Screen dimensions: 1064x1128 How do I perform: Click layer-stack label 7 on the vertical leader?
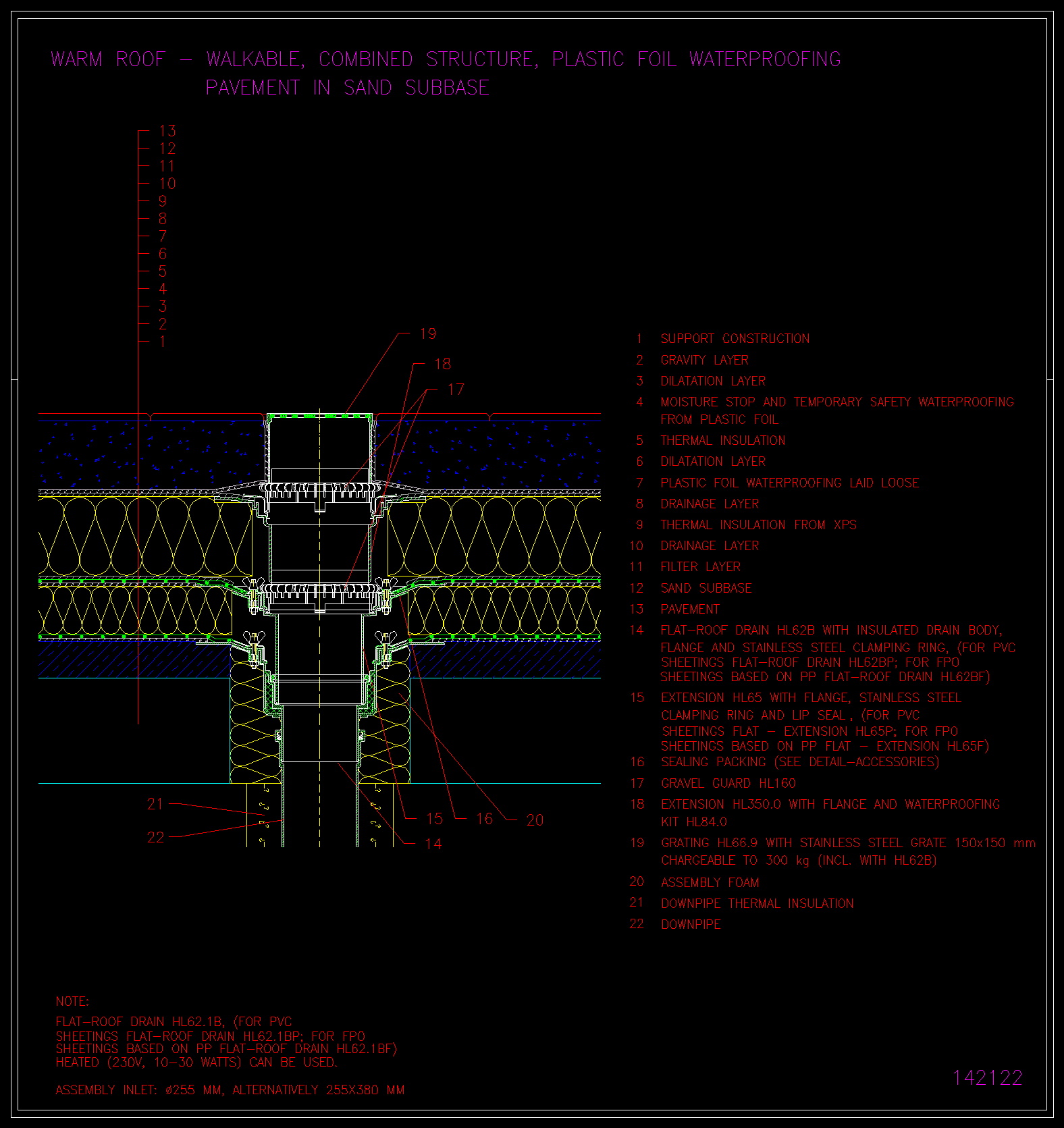163,236
